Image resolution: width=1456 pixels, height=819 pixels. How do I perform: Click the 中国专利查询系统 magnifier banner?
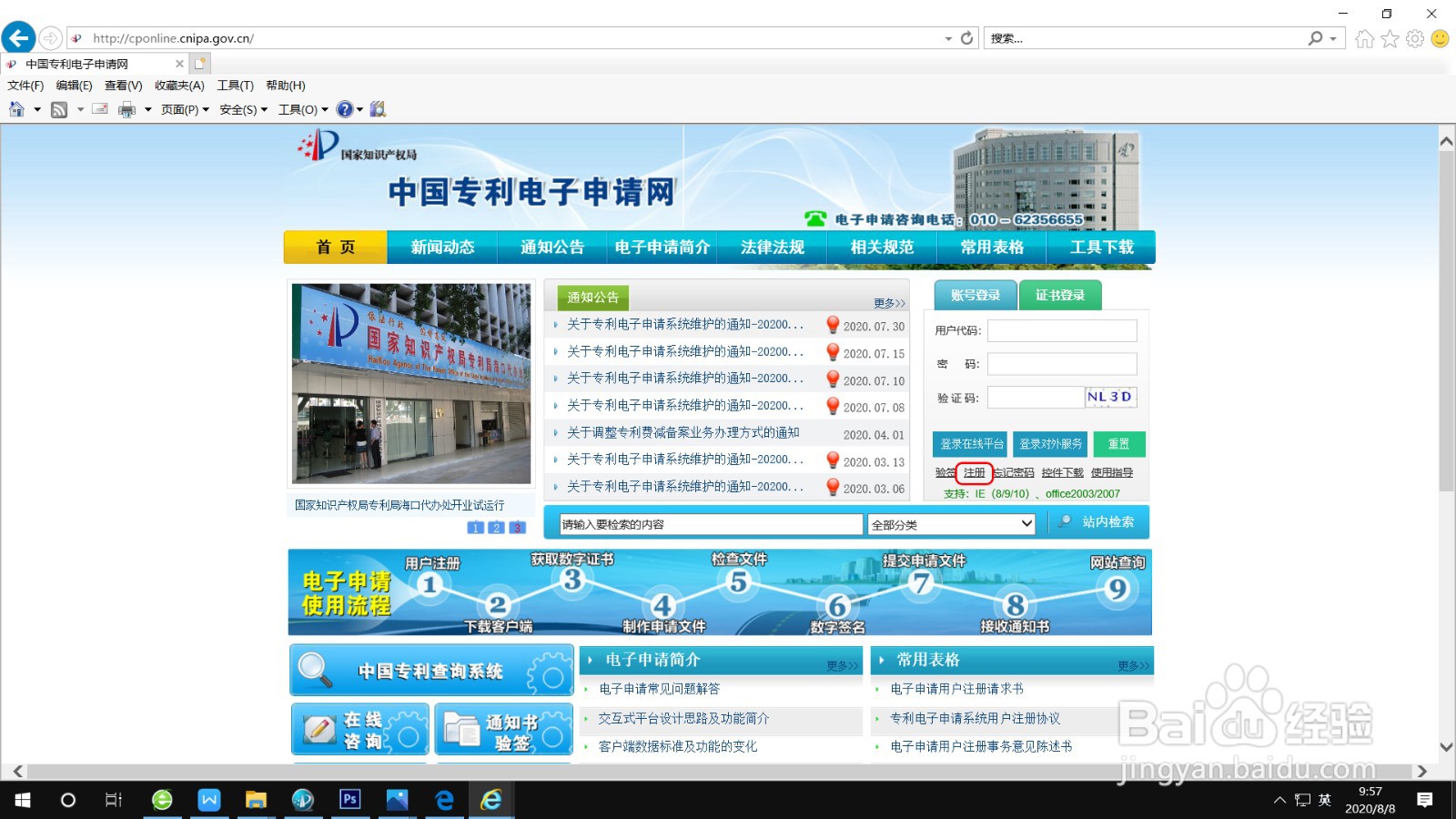pyautogui.click(x=431, y=670)
